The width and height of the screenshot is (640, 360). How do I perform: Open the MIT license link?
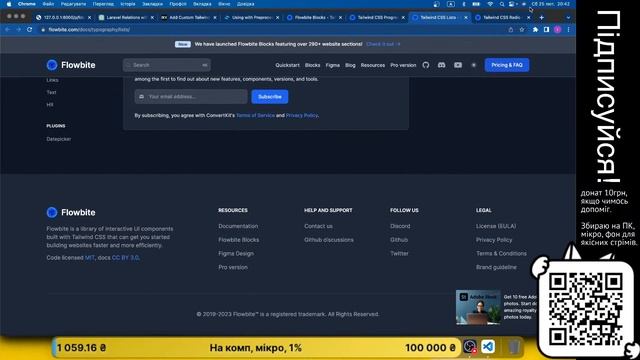[89, 258]
